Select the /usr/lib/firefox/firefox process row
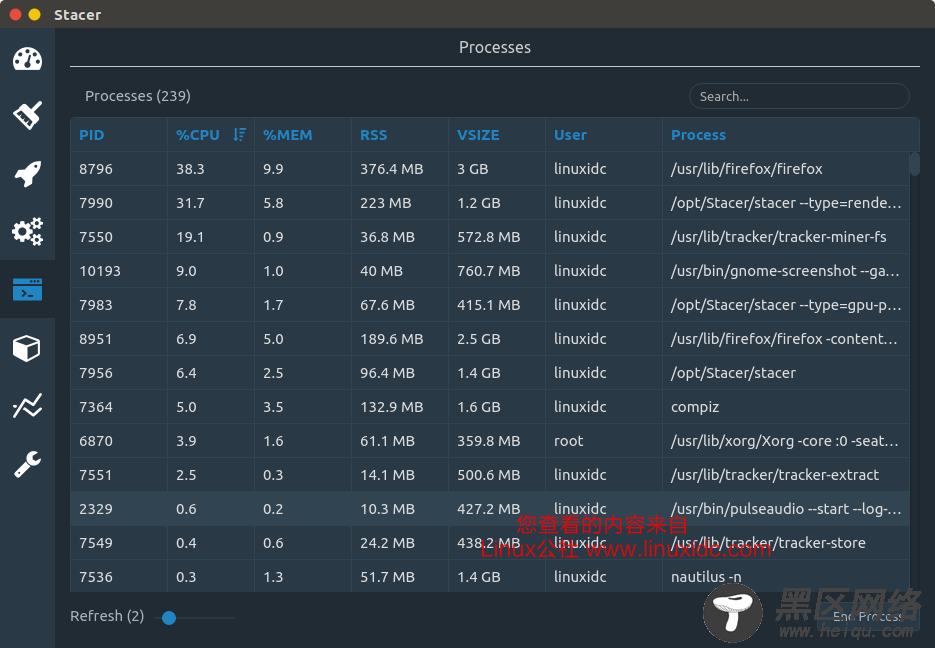This screenshot has width=935, height=648. [490, 169]
